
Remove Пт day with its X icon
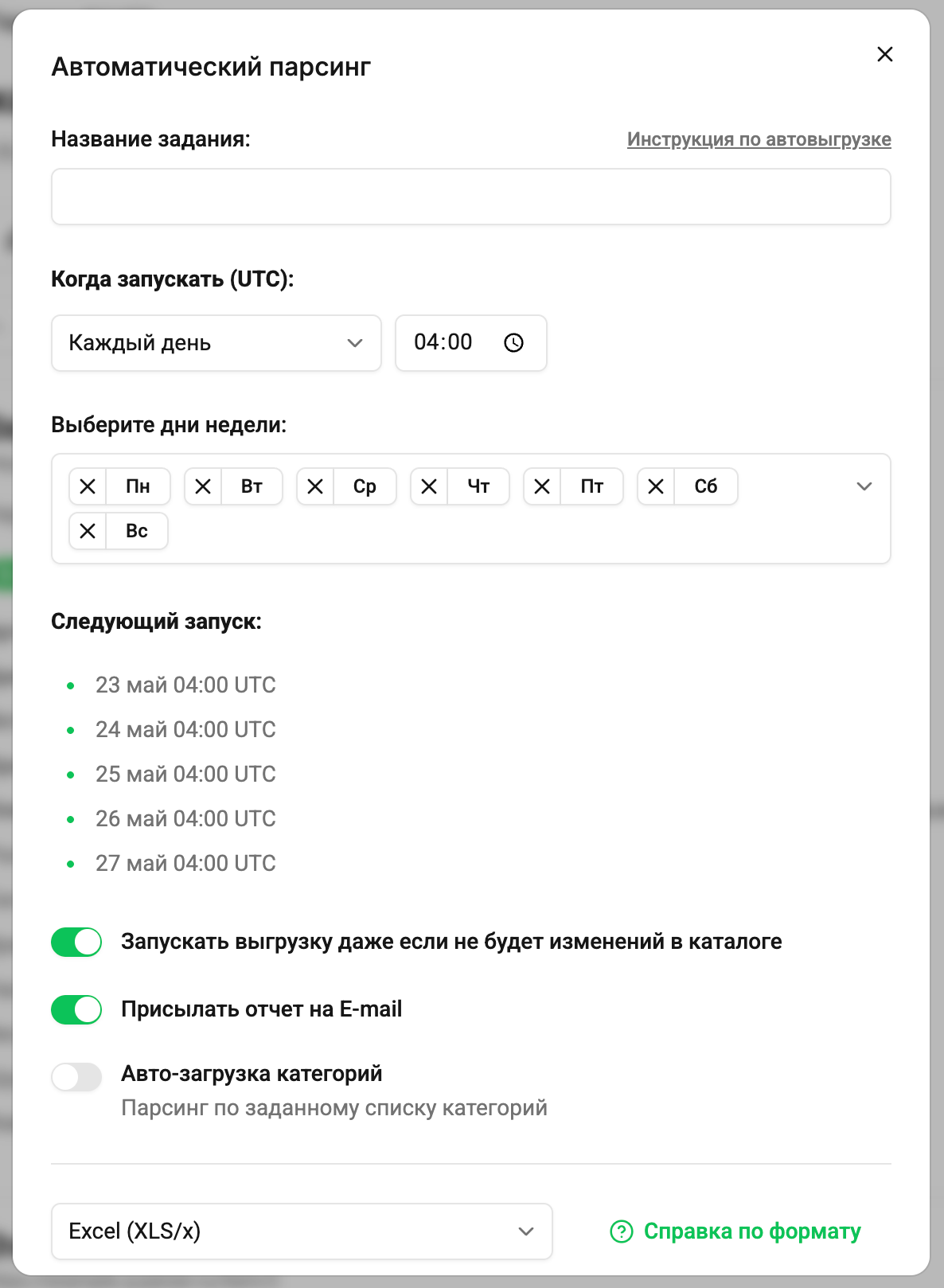[x=542, y=486]
